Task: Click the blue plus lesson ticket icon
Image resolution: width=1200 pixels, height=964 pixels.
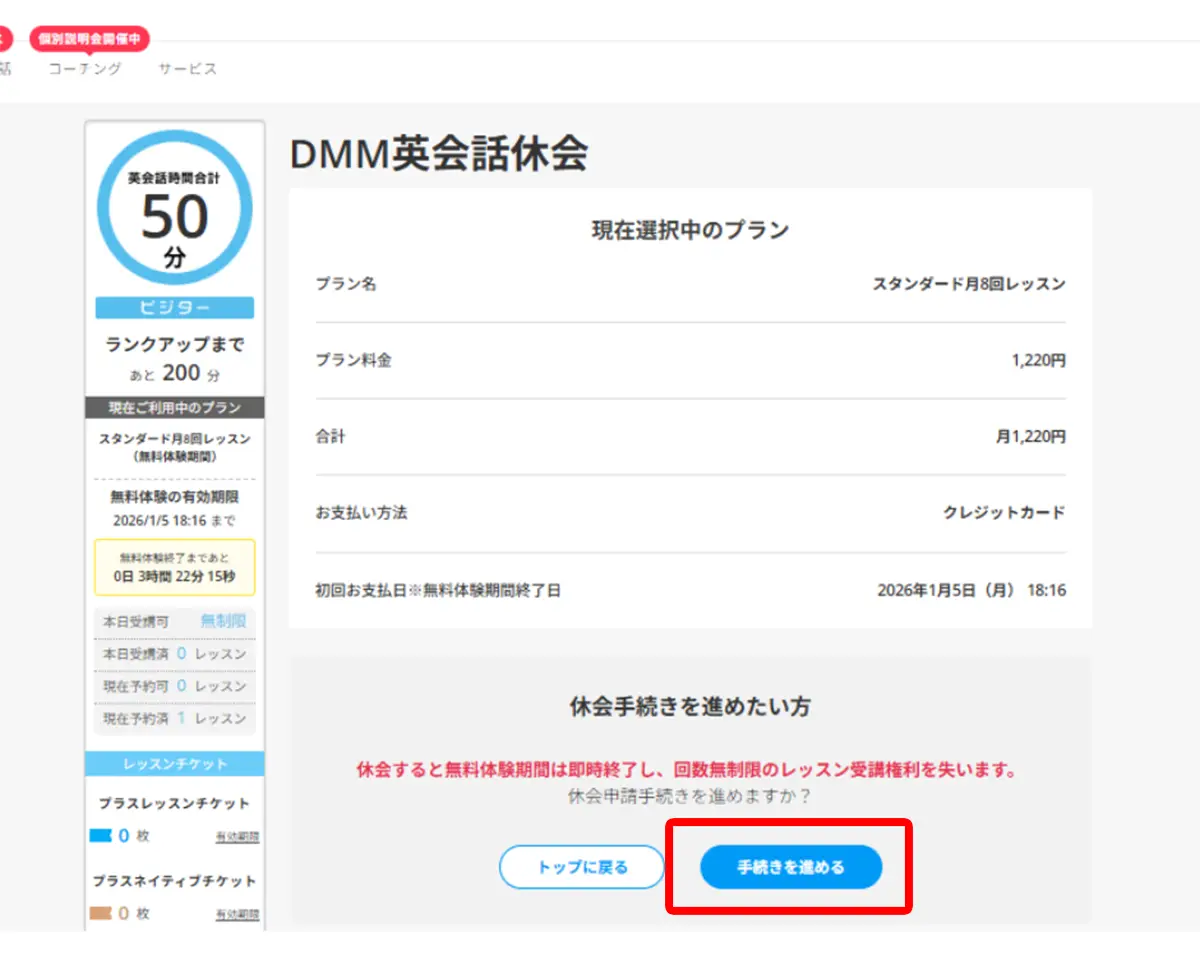Action: [101, 836]
